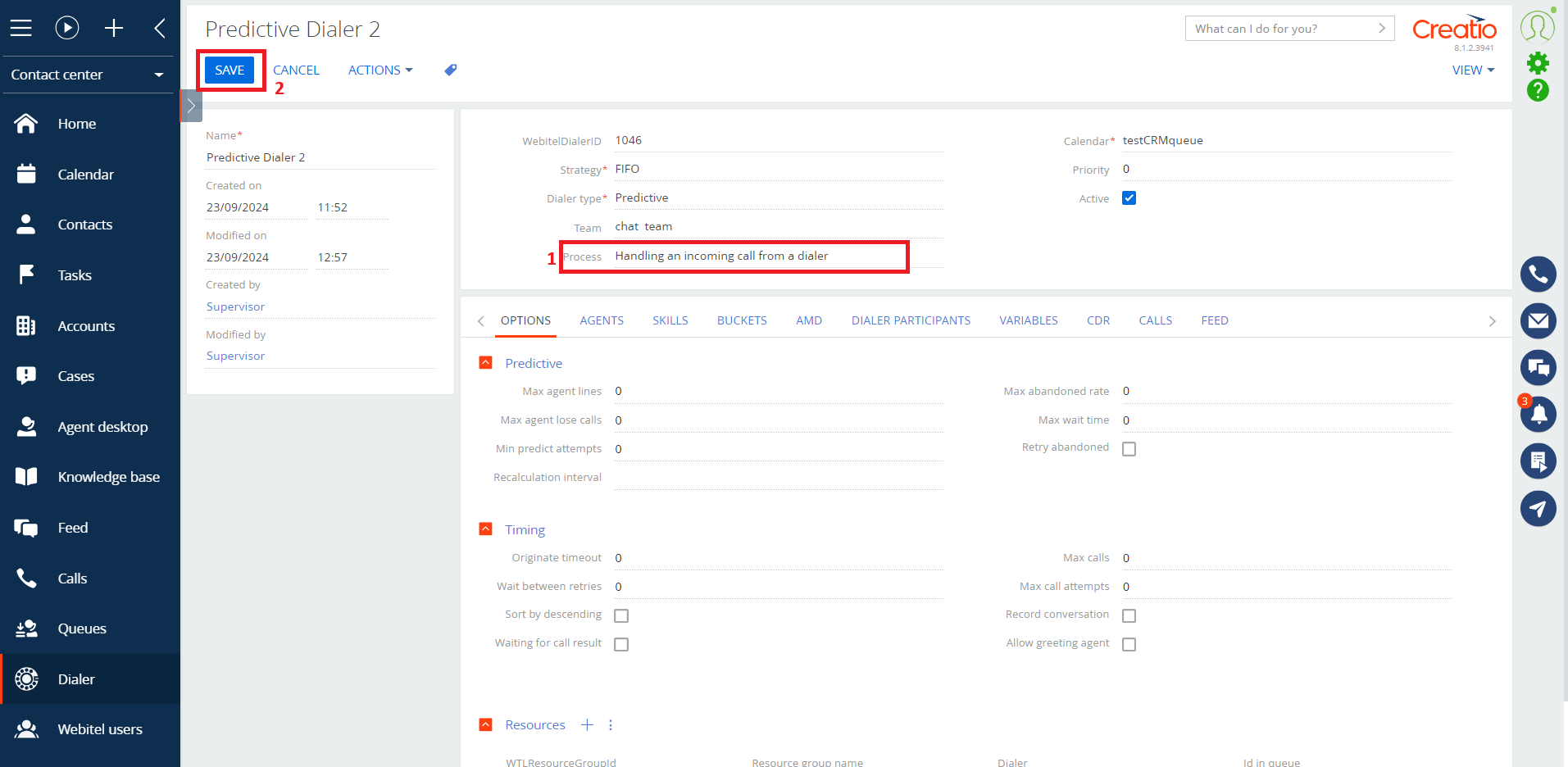
Task: Open Home section icon in sidebar
Action: 26,124
